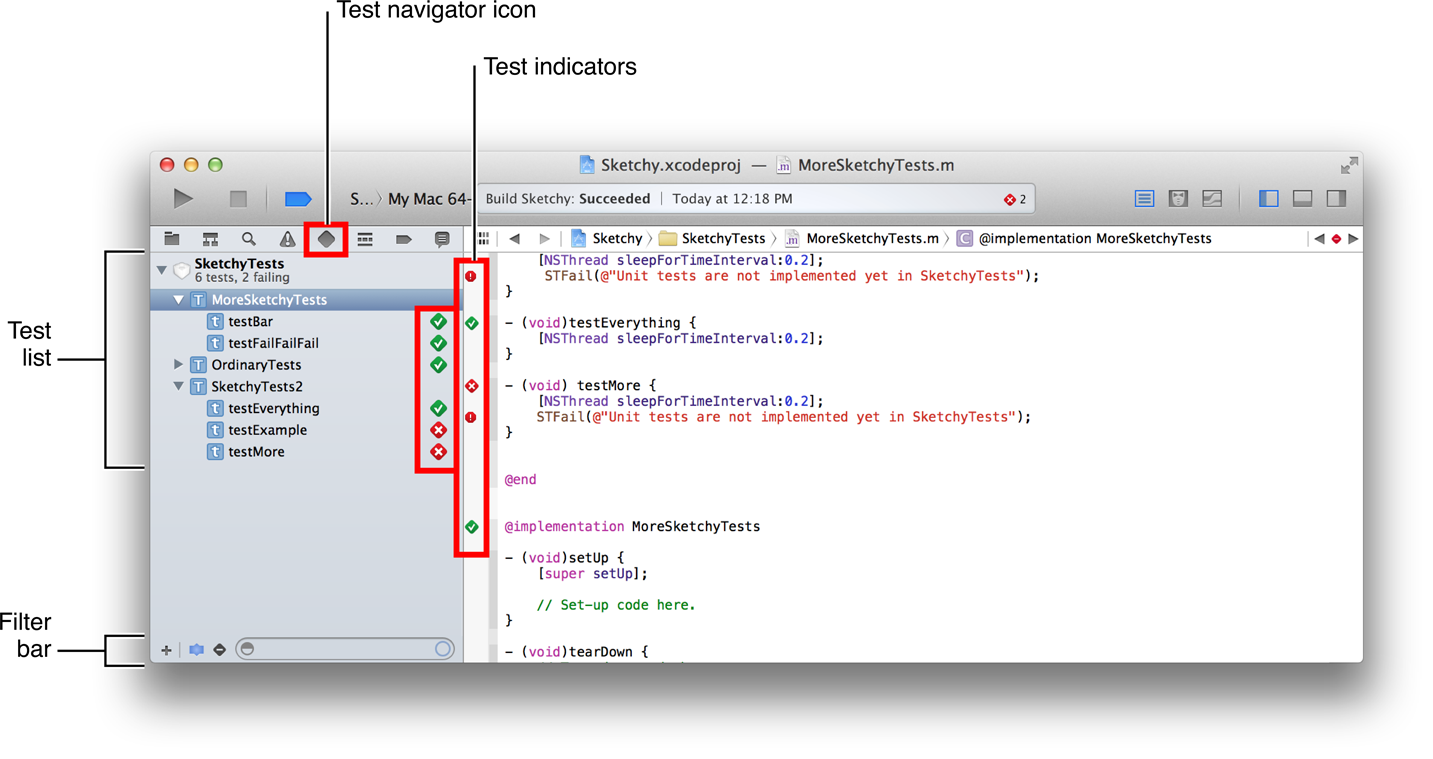Image resolution: width=1433 pixels, height=759 pixels.
Task: Open the scheme popup labeled S...
Action: point(360,199)
